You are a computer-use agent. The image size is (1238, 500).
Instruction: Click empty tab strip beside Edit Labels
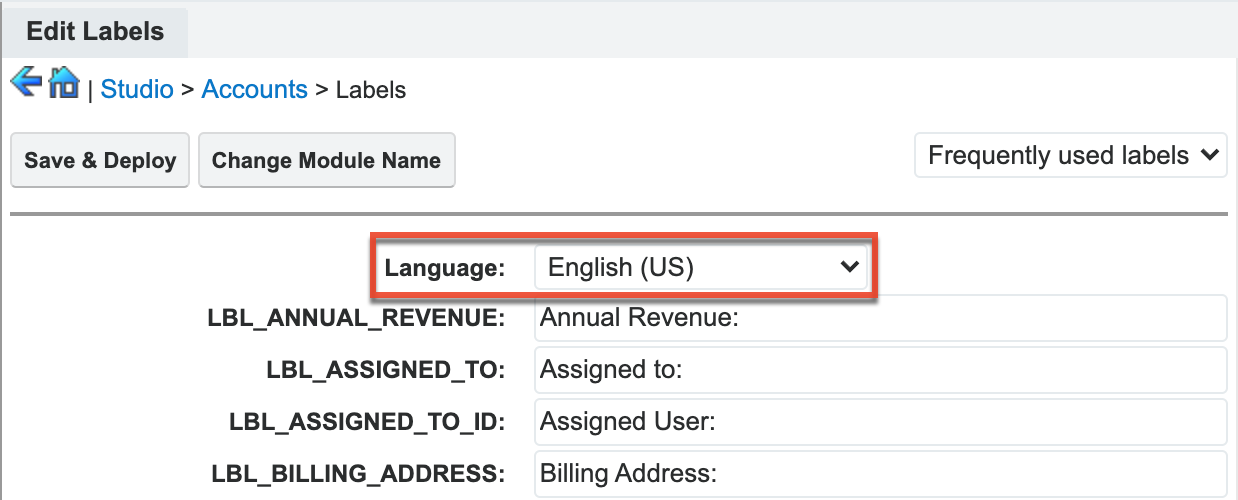click(700, 31)
